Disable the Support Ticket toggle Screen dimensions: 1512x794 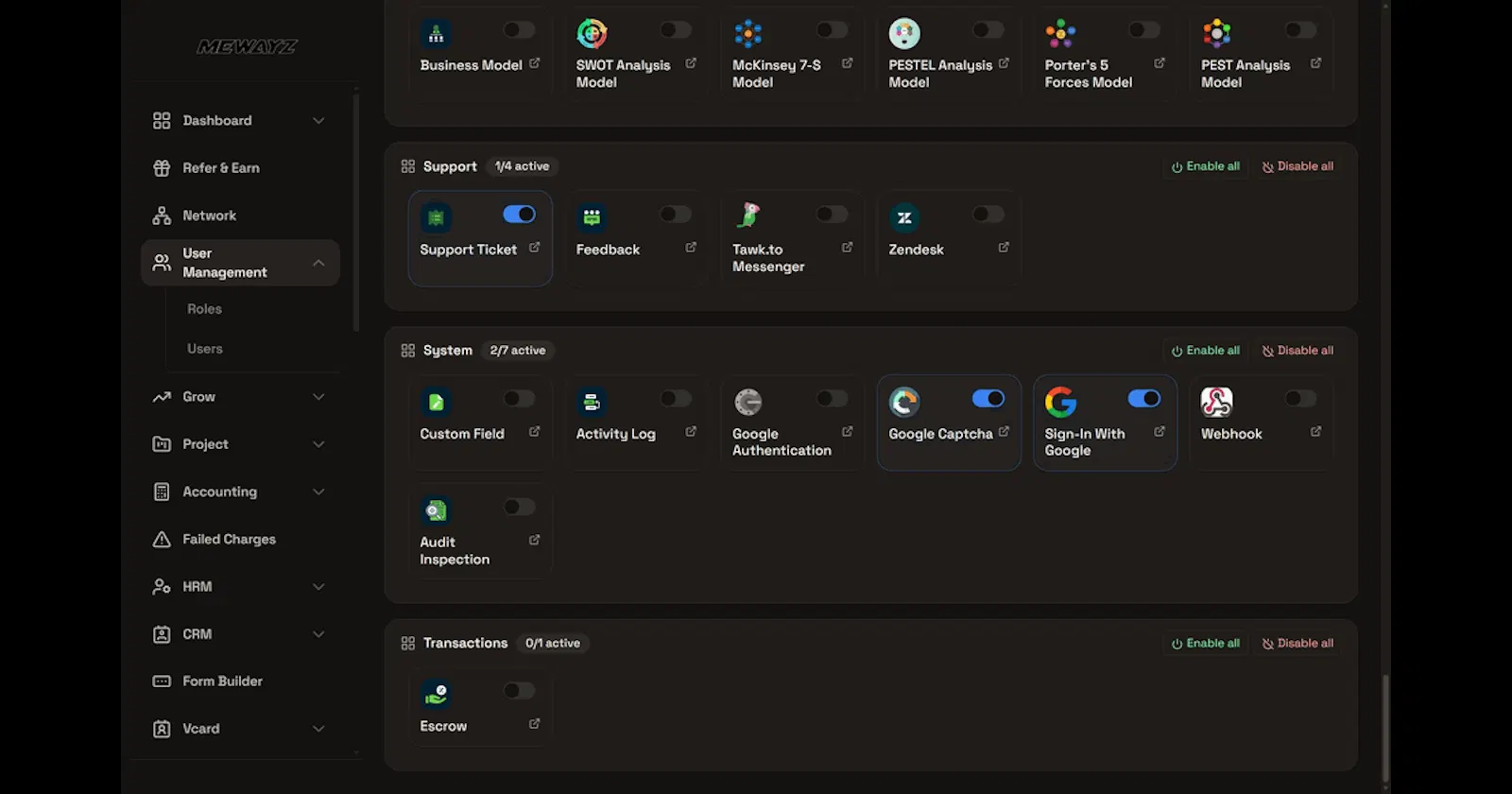(x=520, y=215)
